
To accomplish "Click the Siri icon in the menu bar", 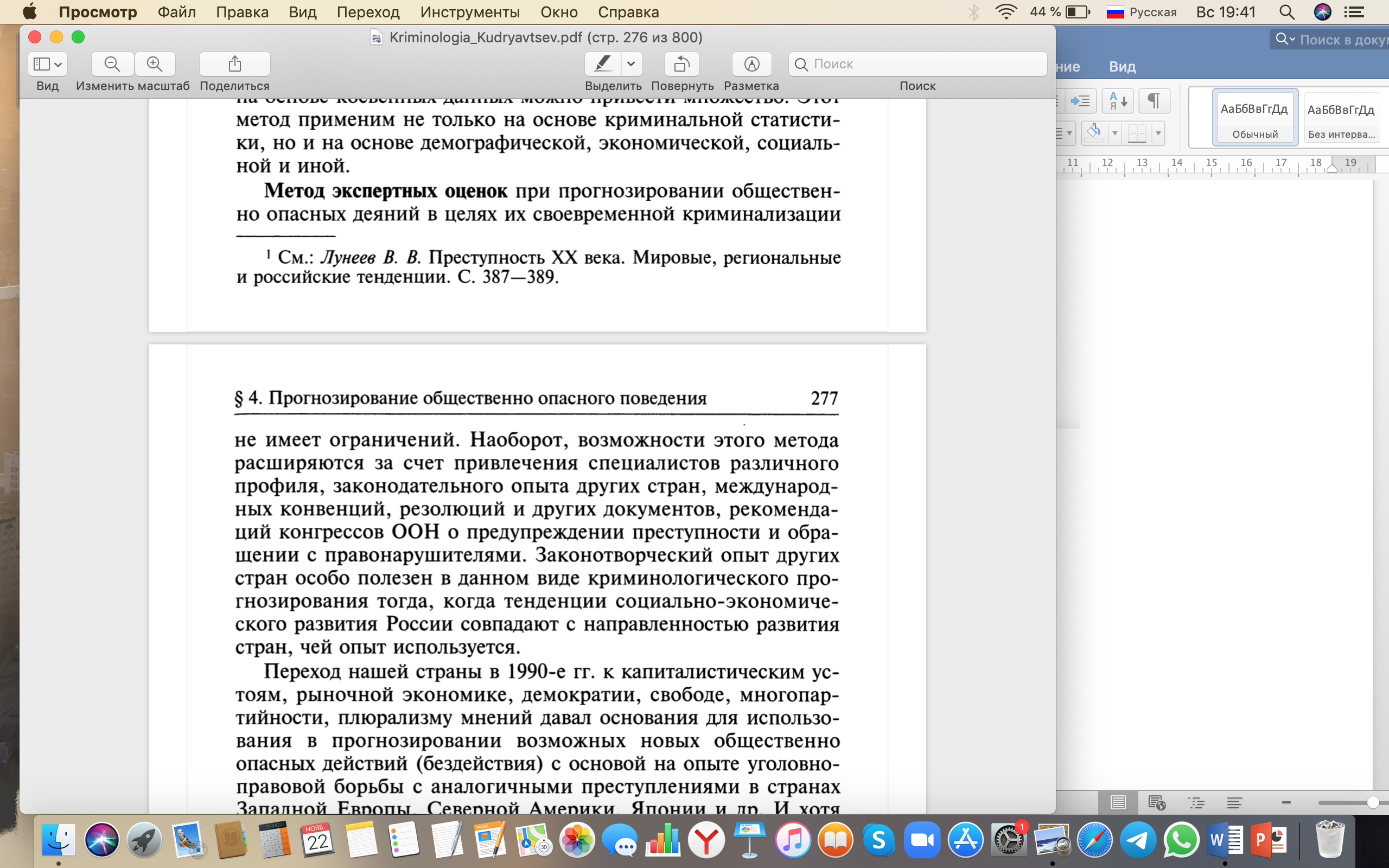I will pos(1322,12).
